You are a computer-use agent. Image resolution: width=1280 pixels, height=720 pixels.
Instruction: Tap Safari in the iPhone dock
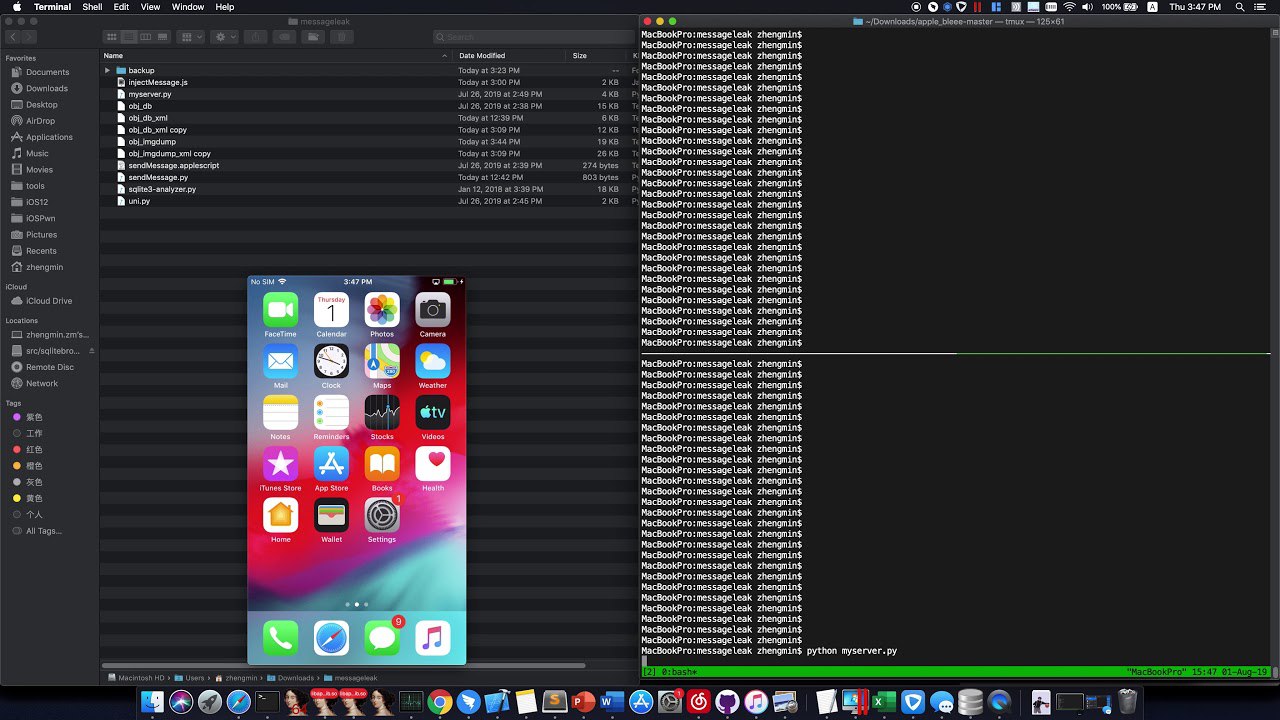point(331,638)
